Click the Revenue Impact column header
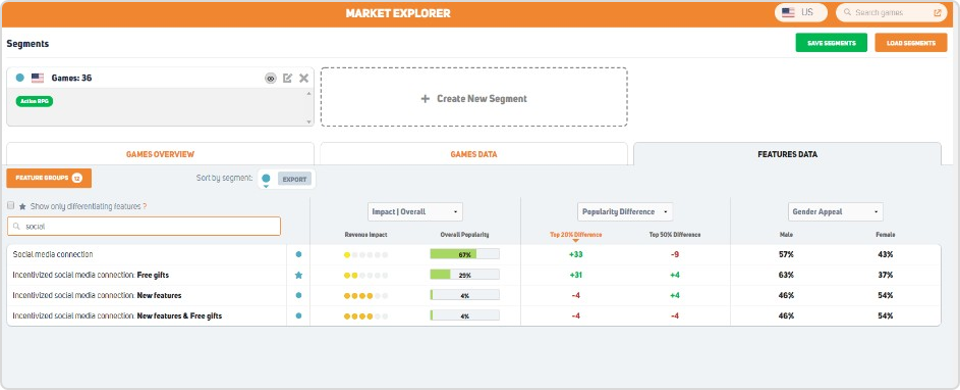 click(366, 234)
